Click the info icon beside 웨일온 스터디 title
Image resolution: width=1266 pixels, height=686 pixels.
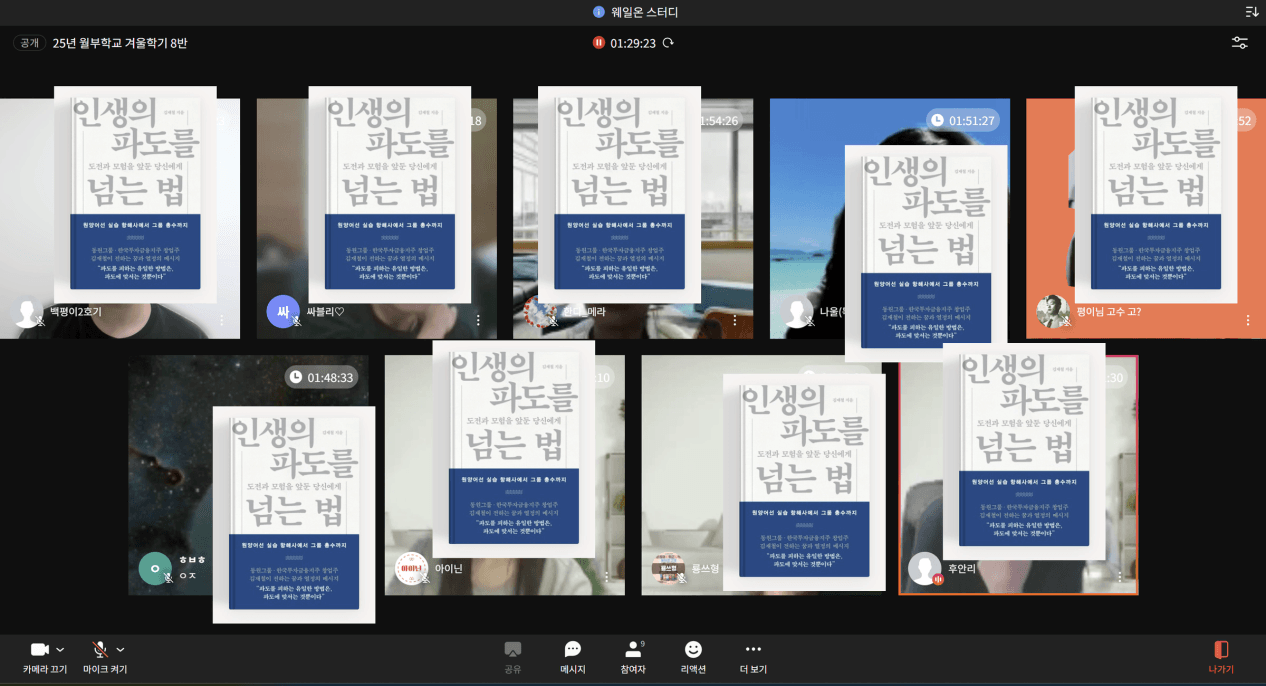click(x=598, y=12)
